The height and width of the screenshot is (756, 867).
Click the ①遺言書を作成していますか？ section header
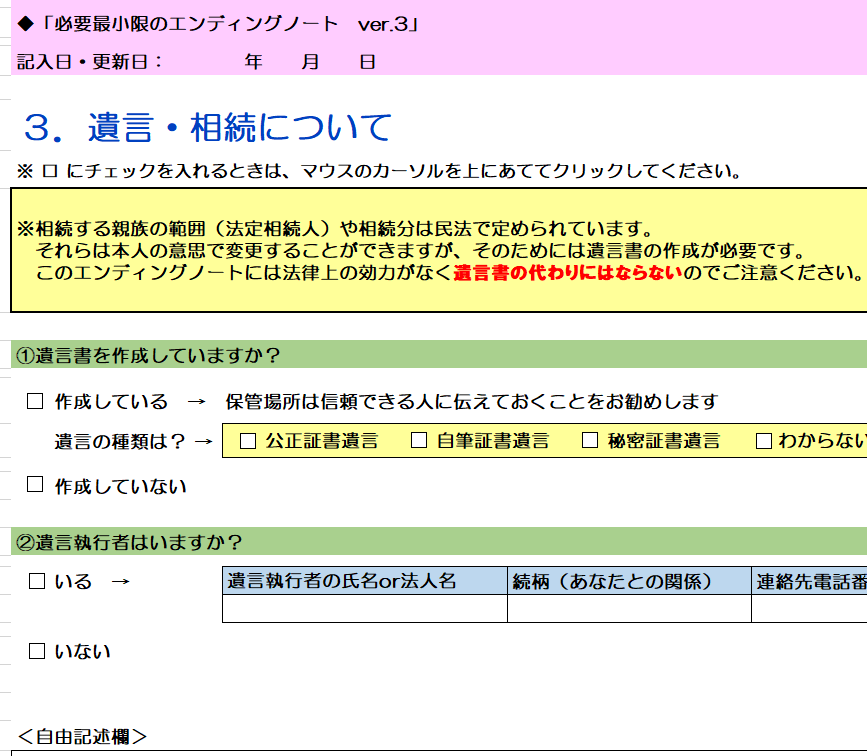click(439, 354)
